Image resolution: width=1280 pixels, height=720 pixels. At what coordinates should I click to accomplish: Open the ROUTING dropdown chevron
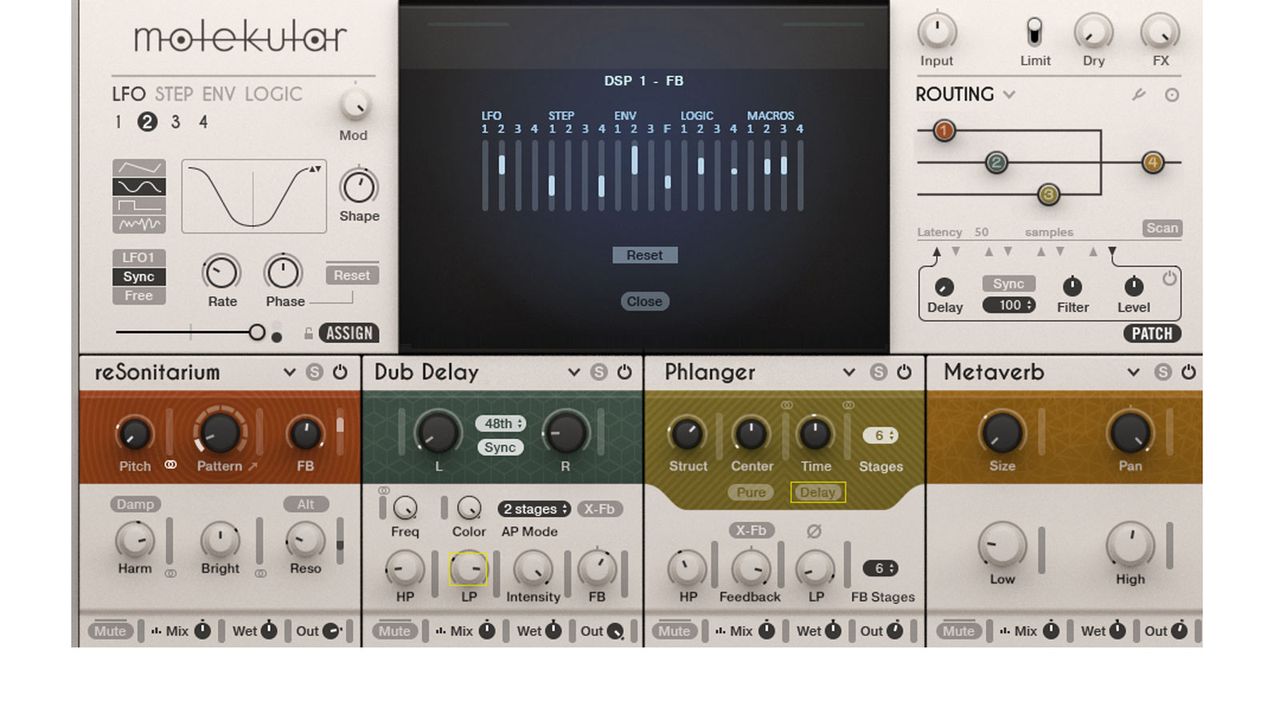point(1009,95)
